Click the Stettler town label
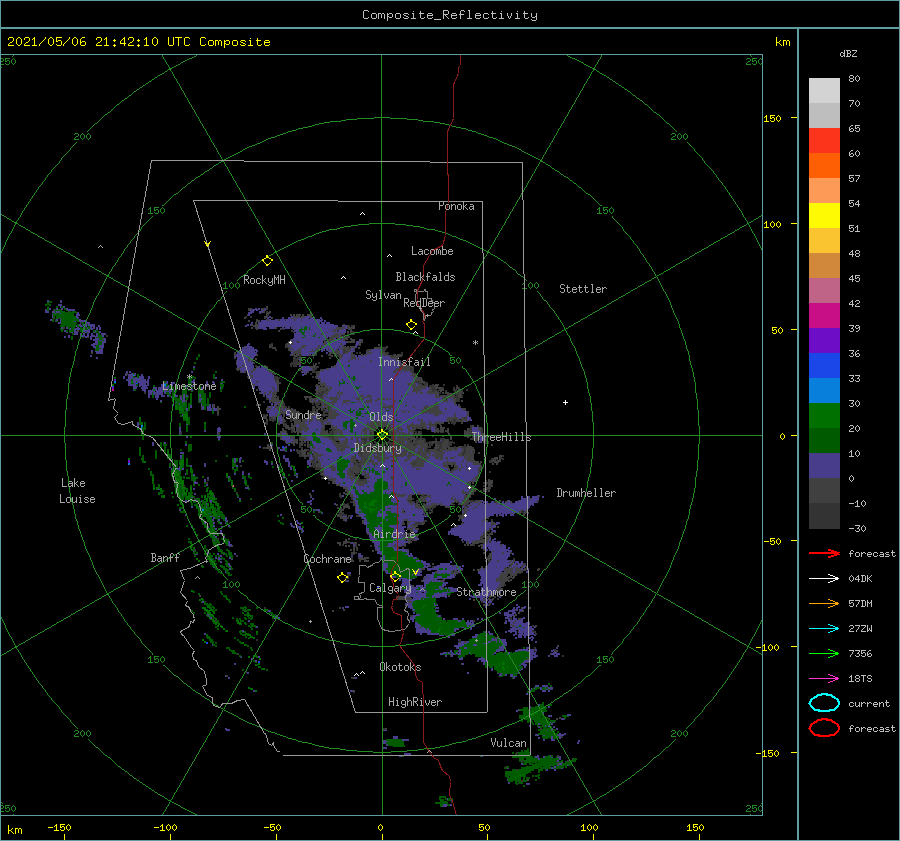The image size is (900, 841). coord(583,289)
